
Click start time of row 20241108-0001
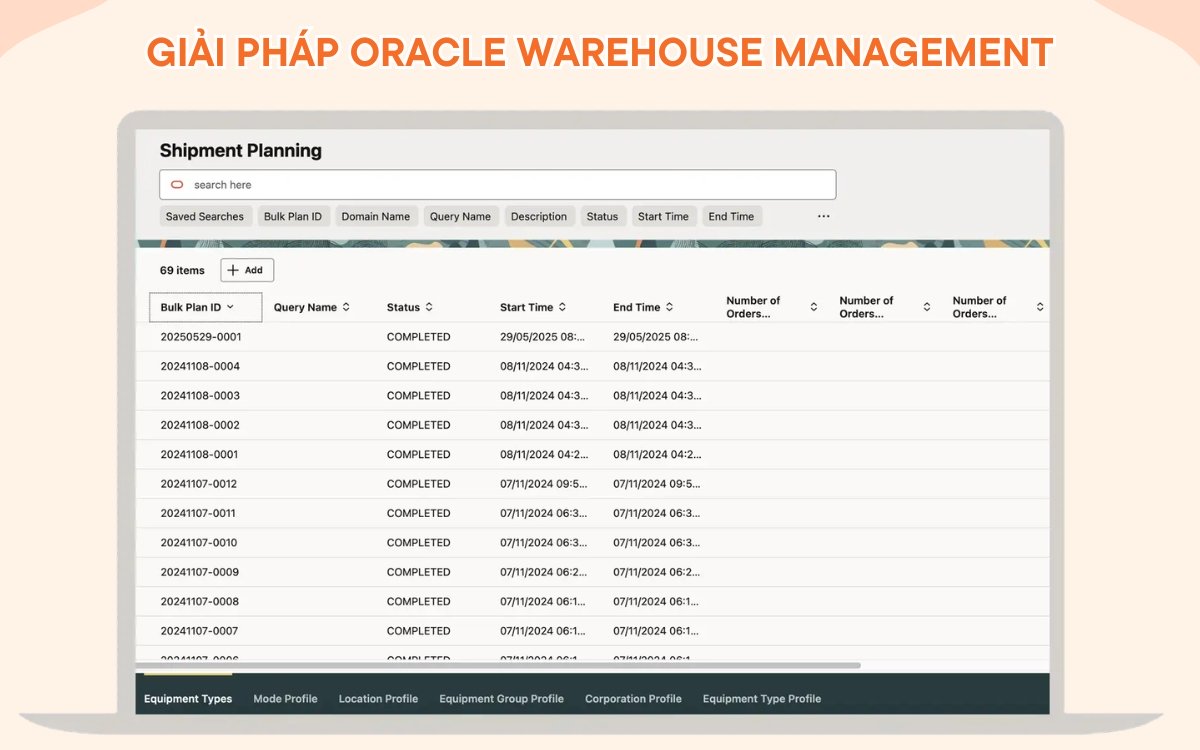tap(543, 454)
